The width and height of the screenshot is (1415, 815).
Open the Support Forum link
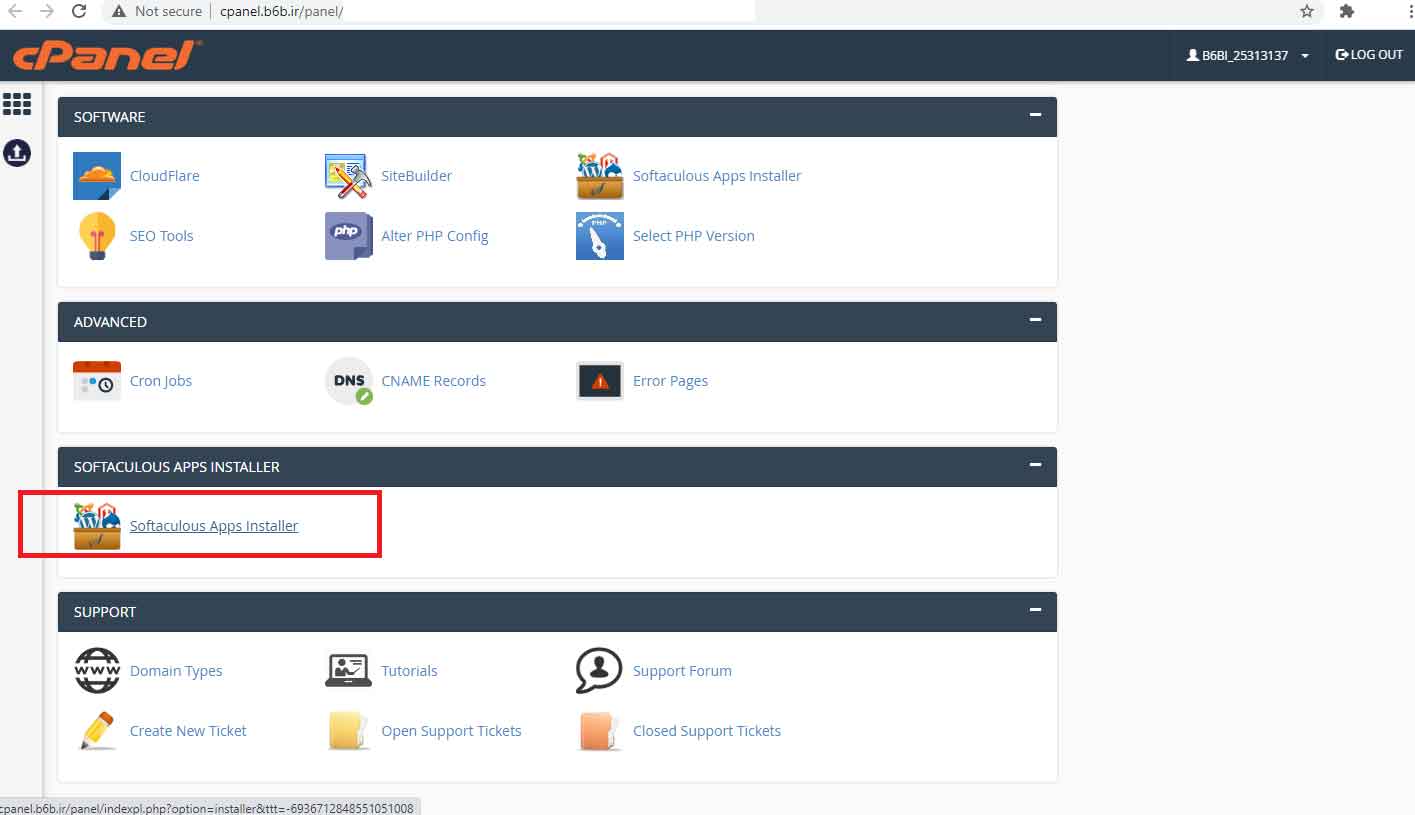point(683,671)
